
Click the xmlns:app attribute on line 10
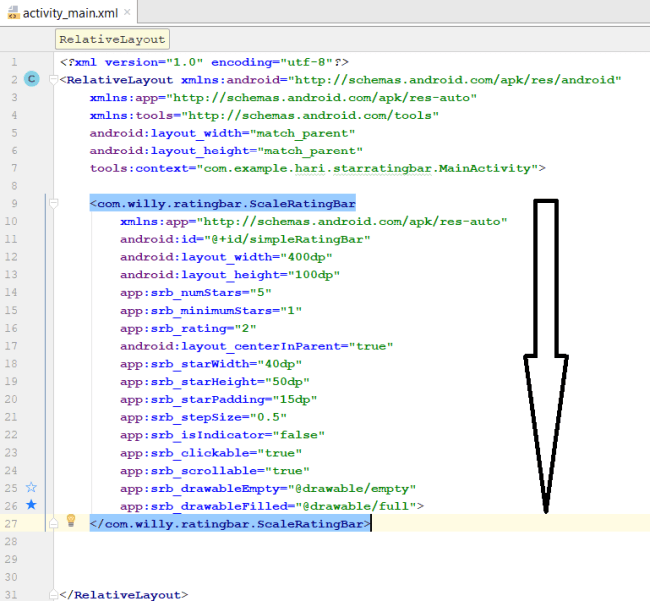[x=314, y=221]
